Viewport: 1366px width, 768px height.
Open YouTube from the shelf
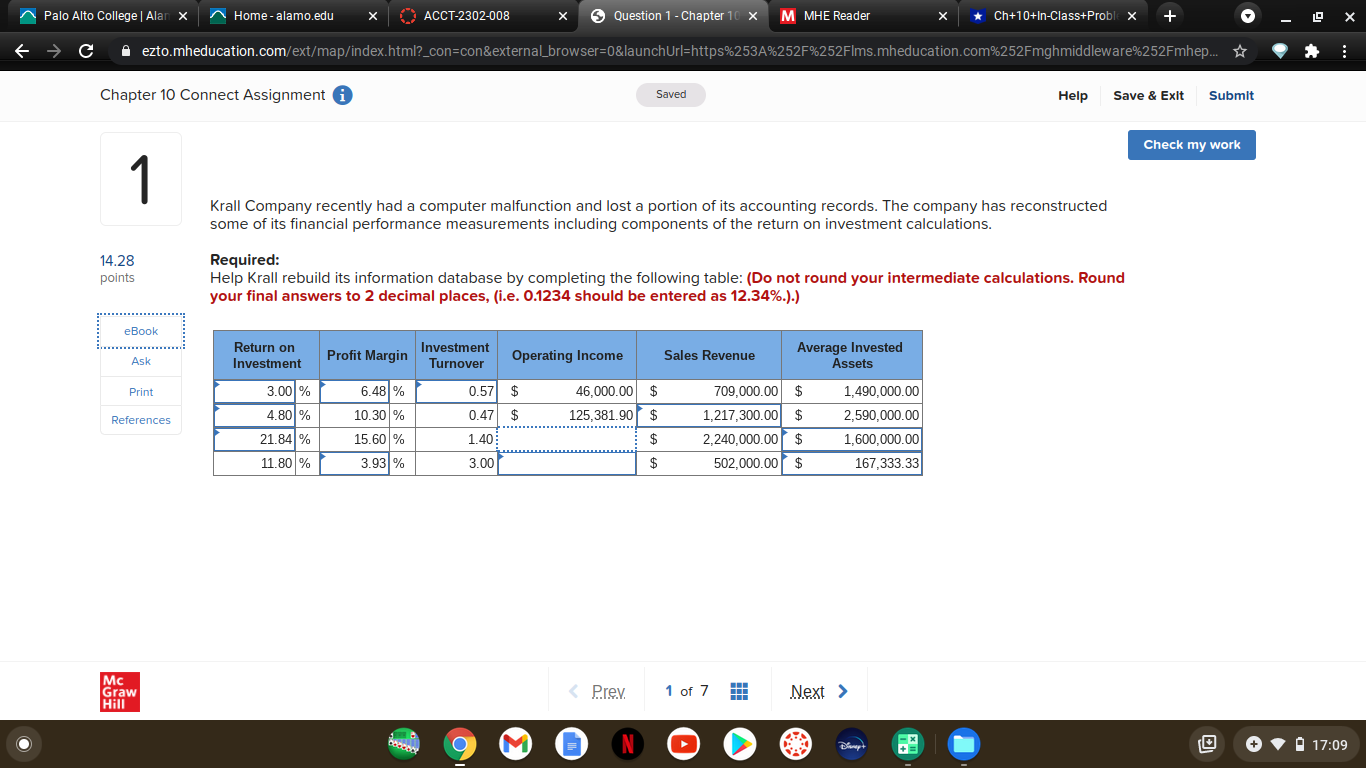pyautogui.click(x=683, y=744)
